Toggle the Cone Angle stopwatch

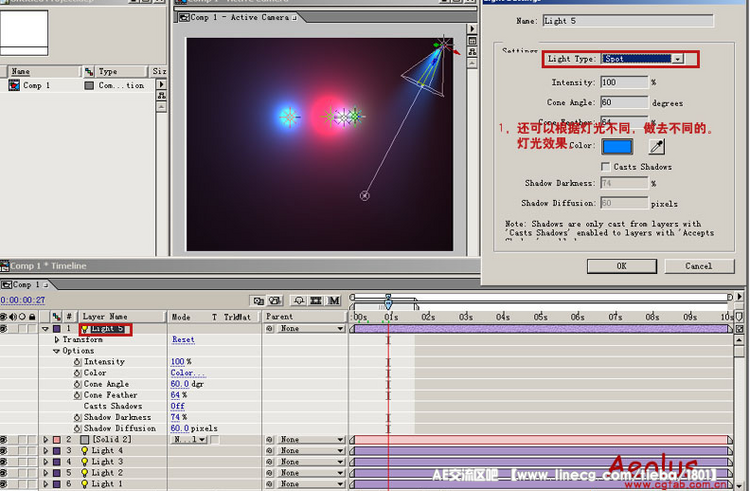pyautogui.click(x=77, y=384)
